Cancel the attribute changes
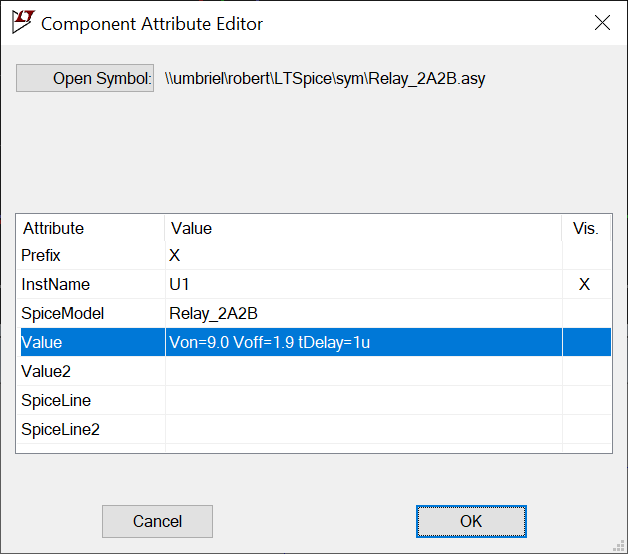 [x=157, y=521]
